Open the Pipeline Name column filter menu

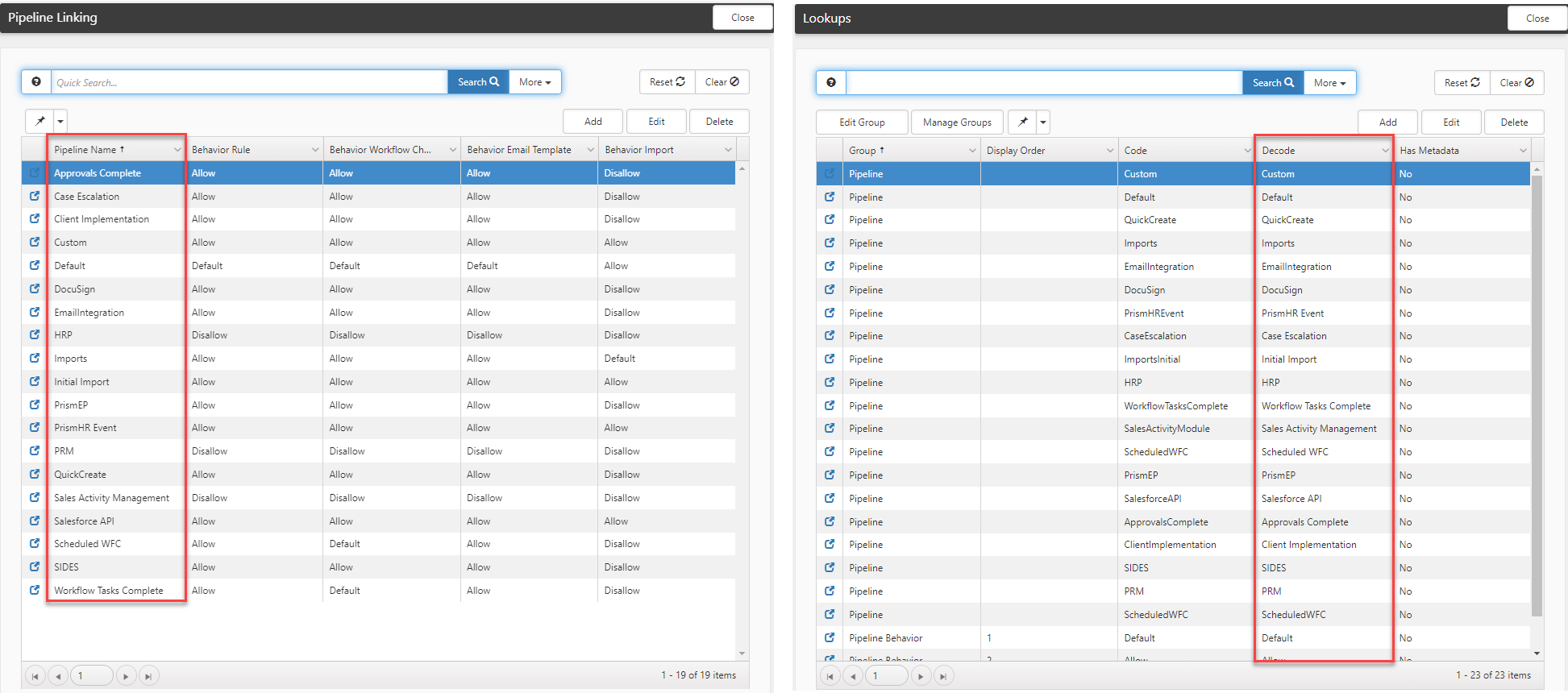[x=177, y=150]
